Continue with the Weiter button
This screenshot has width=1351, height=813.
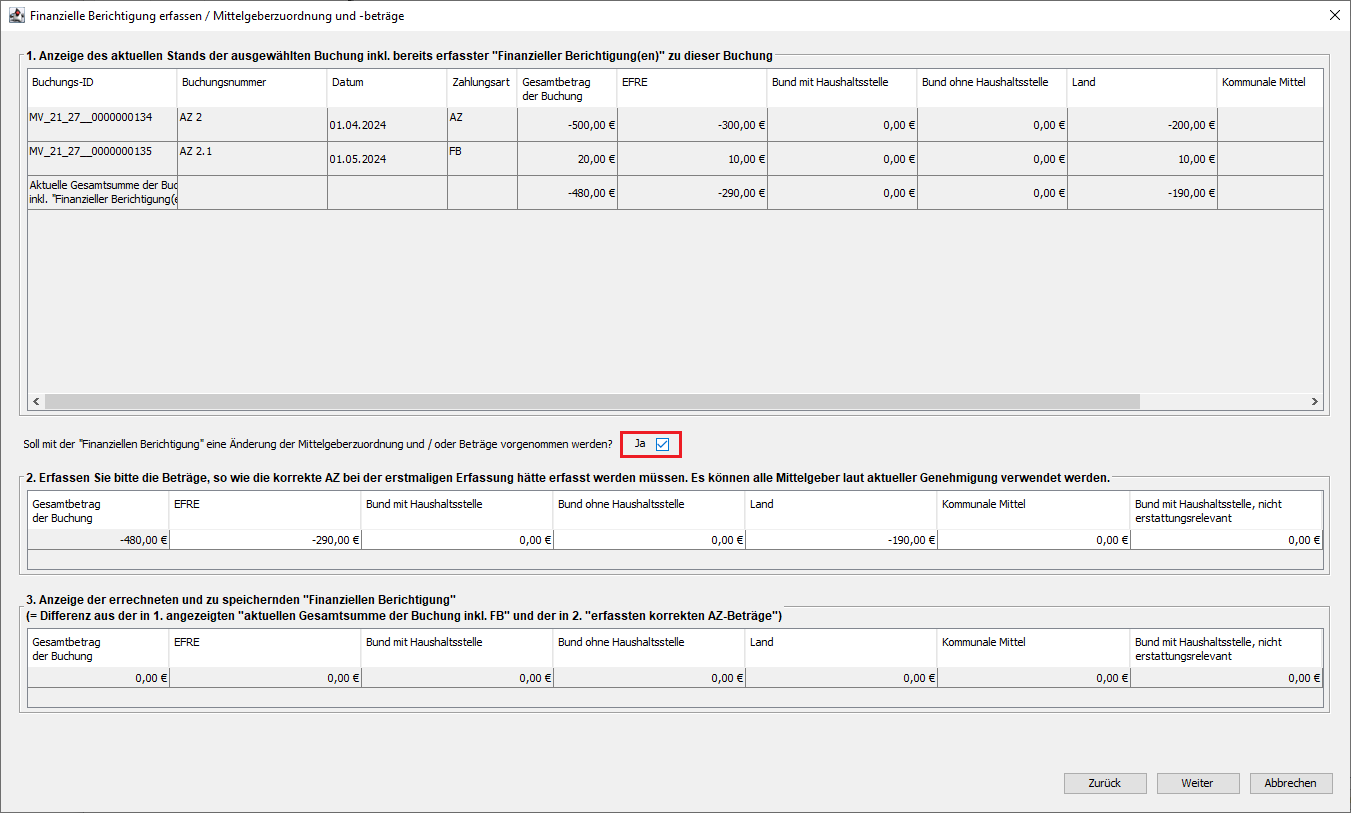point(1197,783)
